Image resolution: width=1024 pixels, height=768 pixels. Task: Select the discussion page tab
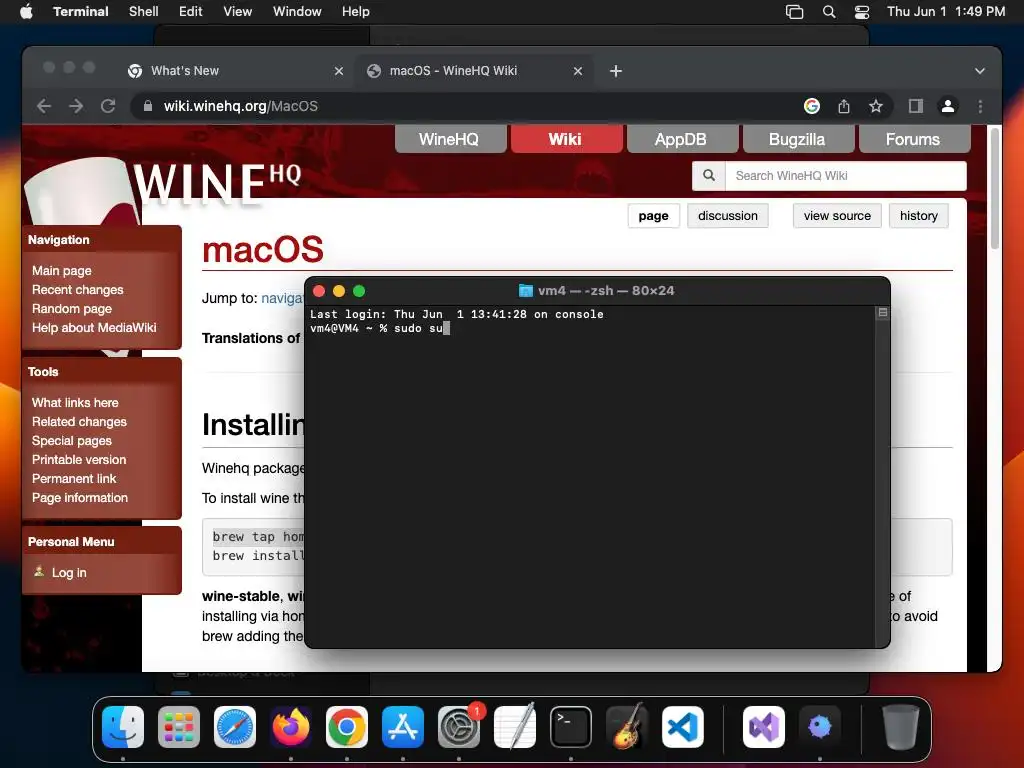(x=728, y=216)
